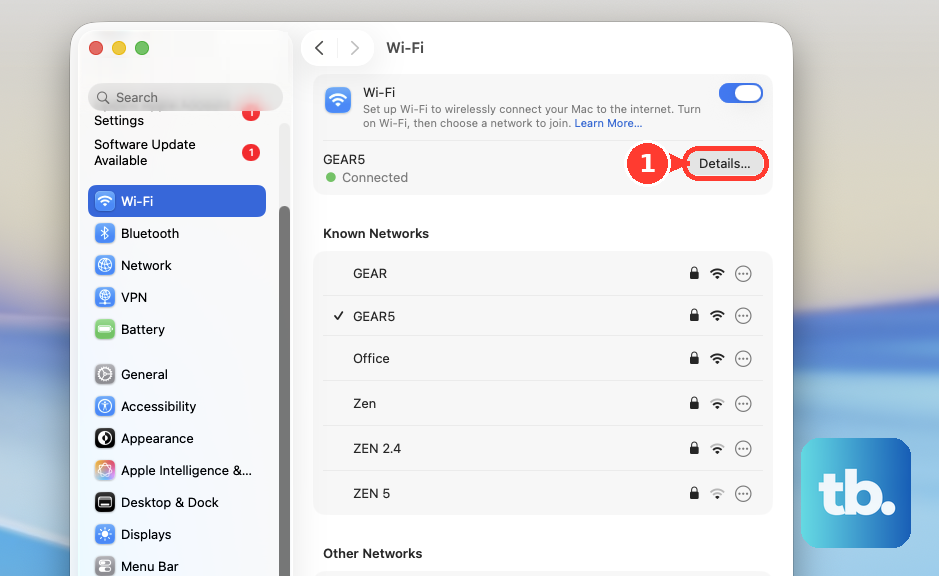Click the Displays sidebar icon
Viewport: 939px width, 576px height.
tap(105, 535)
